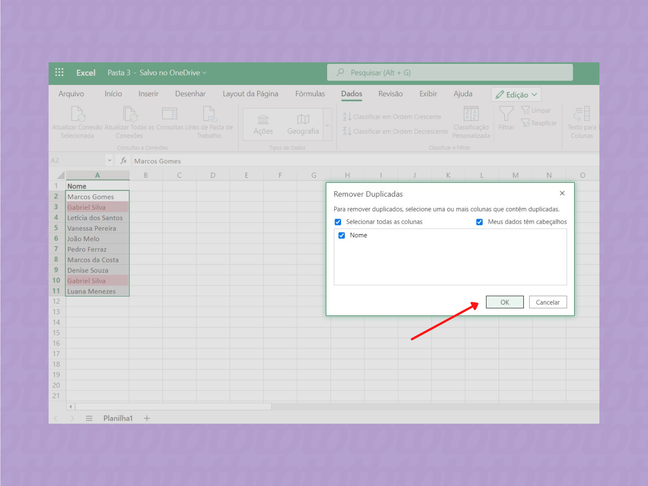This screenshot has height=486, width=648.
Task: Click the Pesquisar search box
Action: 450,72
